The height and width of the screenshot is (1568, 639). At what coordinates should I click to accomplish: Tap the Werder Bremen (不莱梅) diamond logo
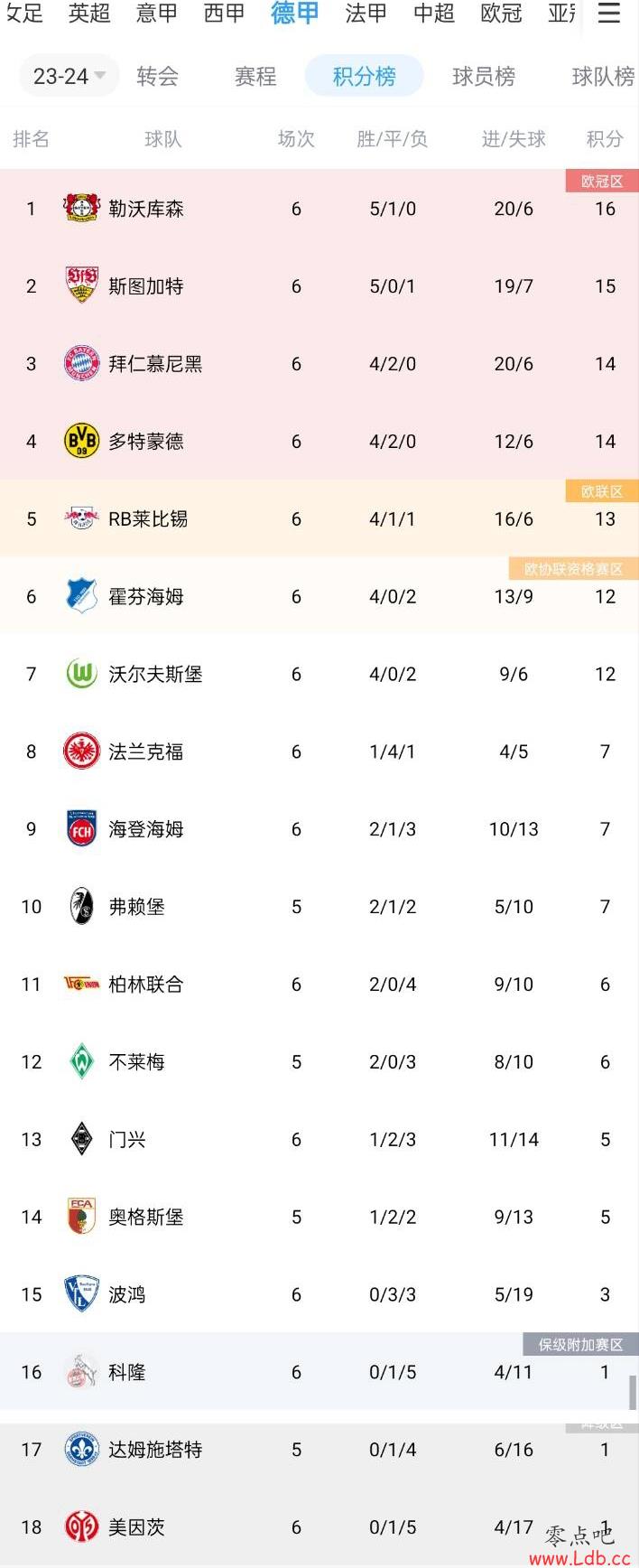click(81, 1061)
